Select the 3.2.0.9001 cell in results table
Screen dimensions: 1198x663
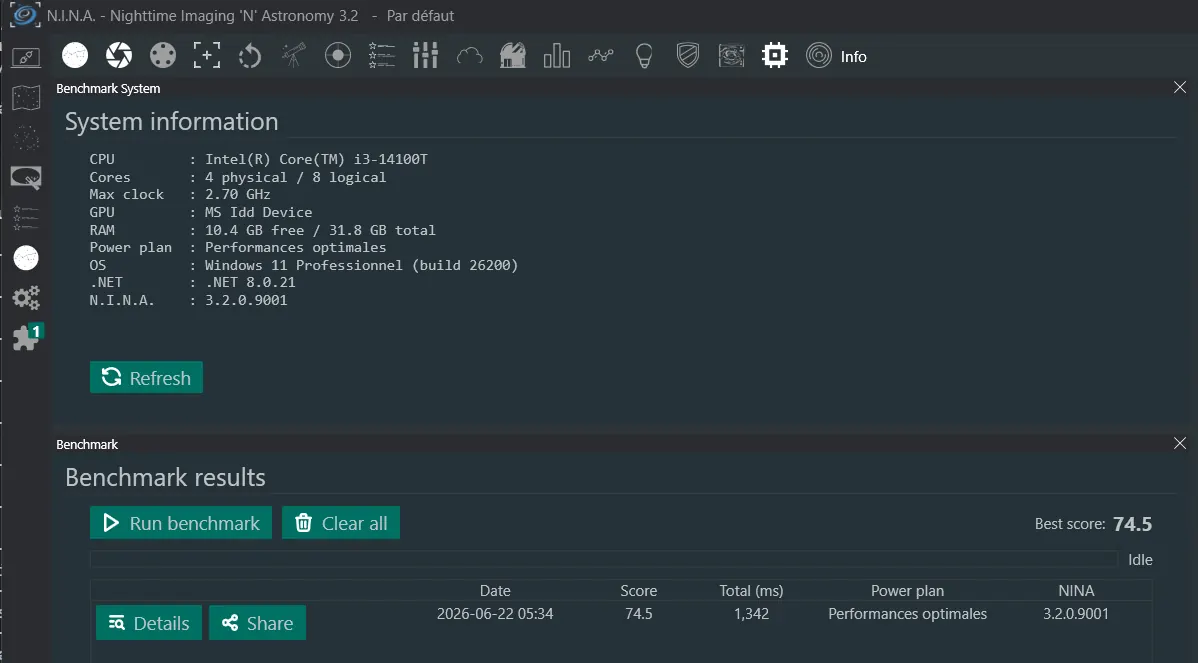(x=1076, y=613)
